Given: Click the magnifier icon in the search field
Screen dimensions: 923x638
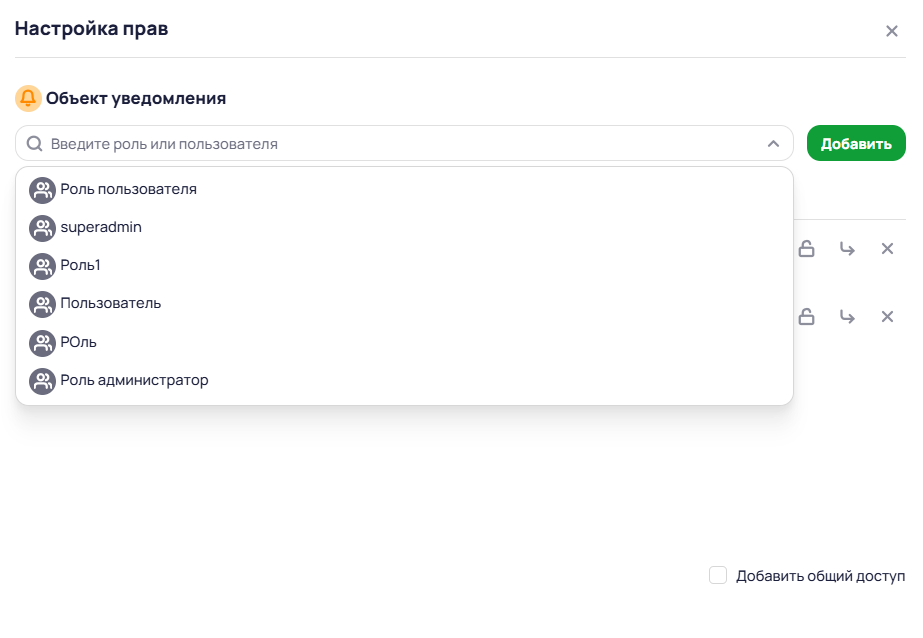Looking at the screenshot, I should pos(34,144).
